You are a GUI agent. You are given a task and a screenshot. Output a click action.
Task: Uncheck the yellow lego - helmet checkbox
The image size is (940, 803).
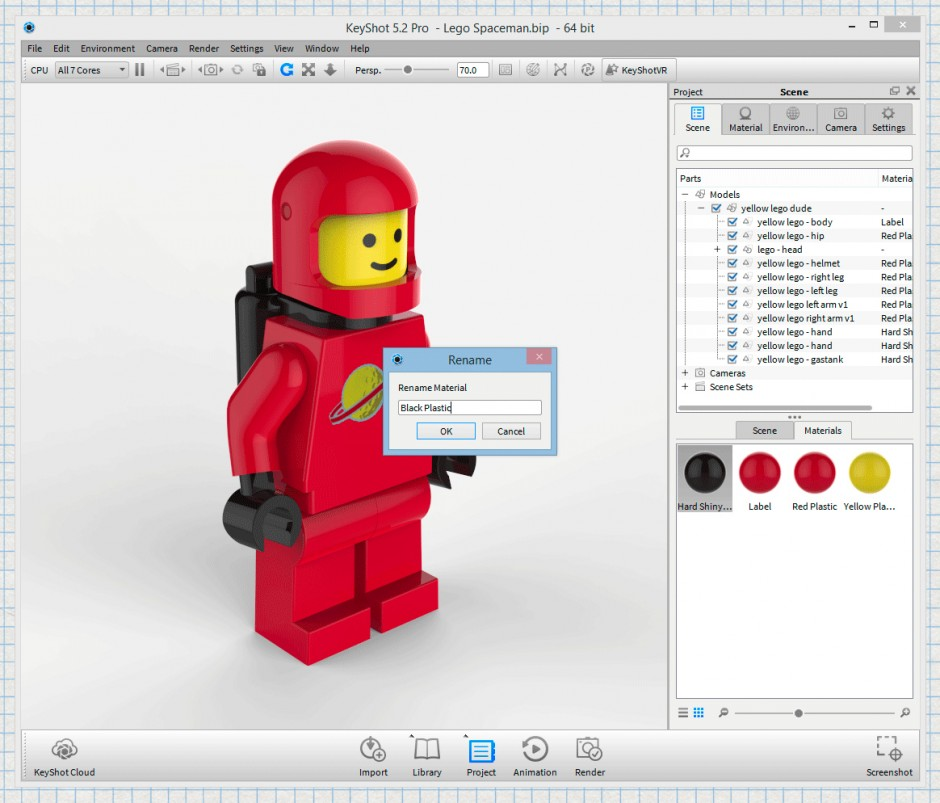pos(732,263)
